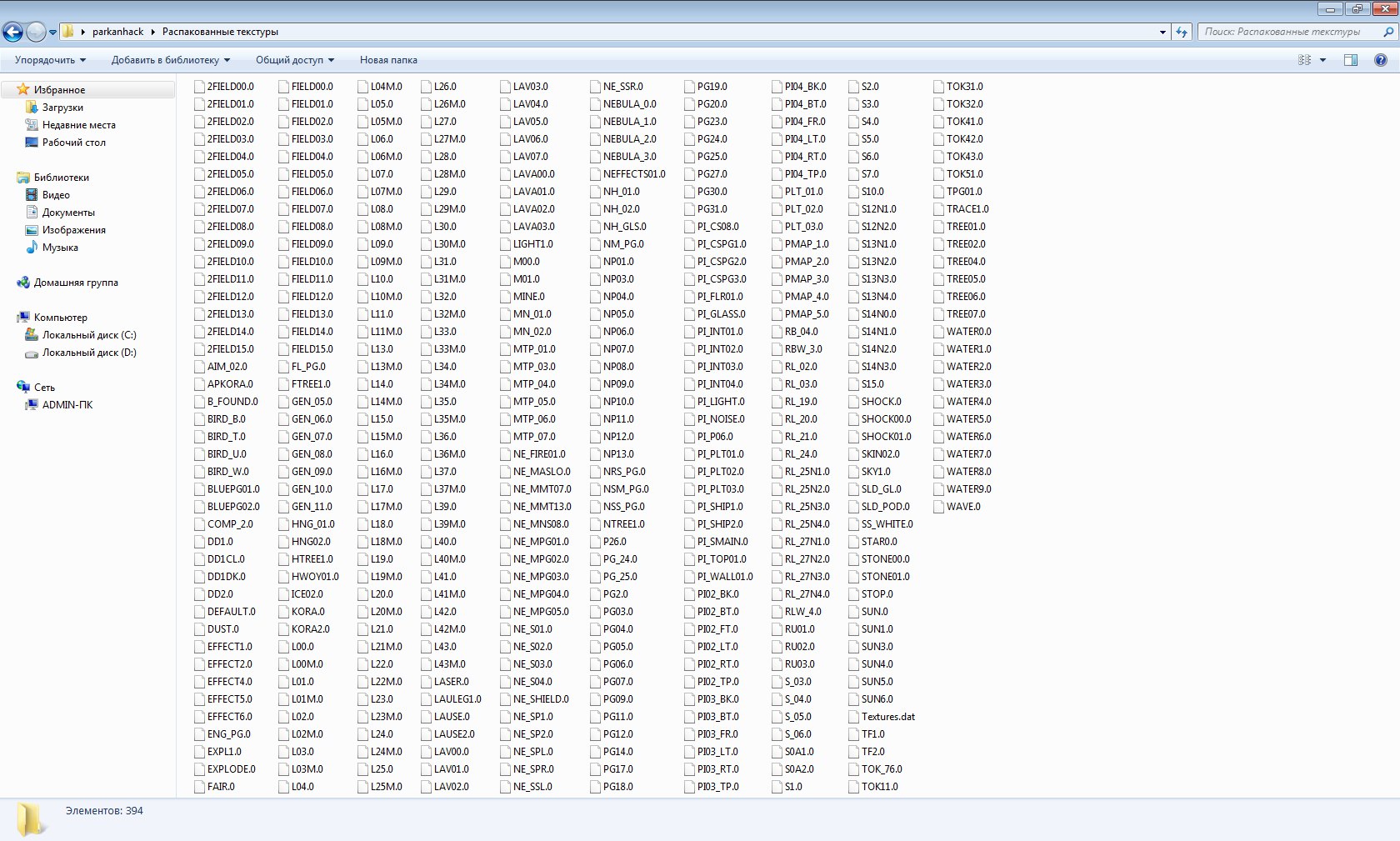Open Недавние места in the sidebar
This screenshot has height=841, width=1400.
(x=79, y=125)
